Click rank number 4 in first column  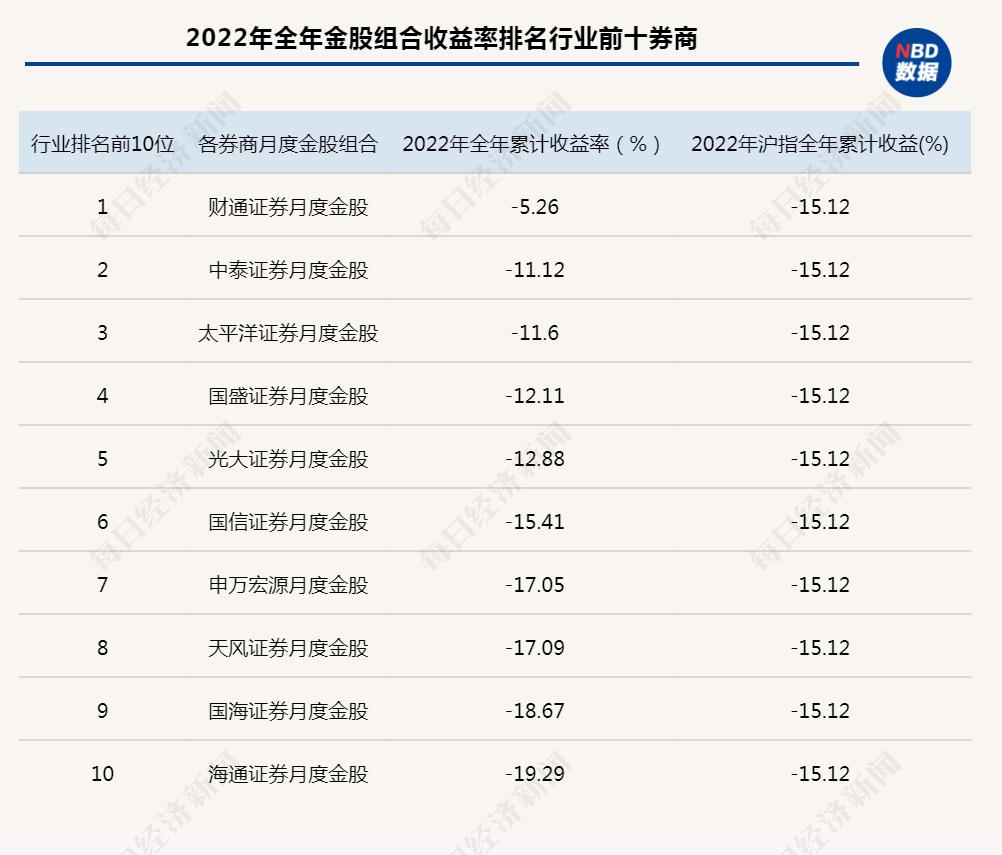pos(102,396)
